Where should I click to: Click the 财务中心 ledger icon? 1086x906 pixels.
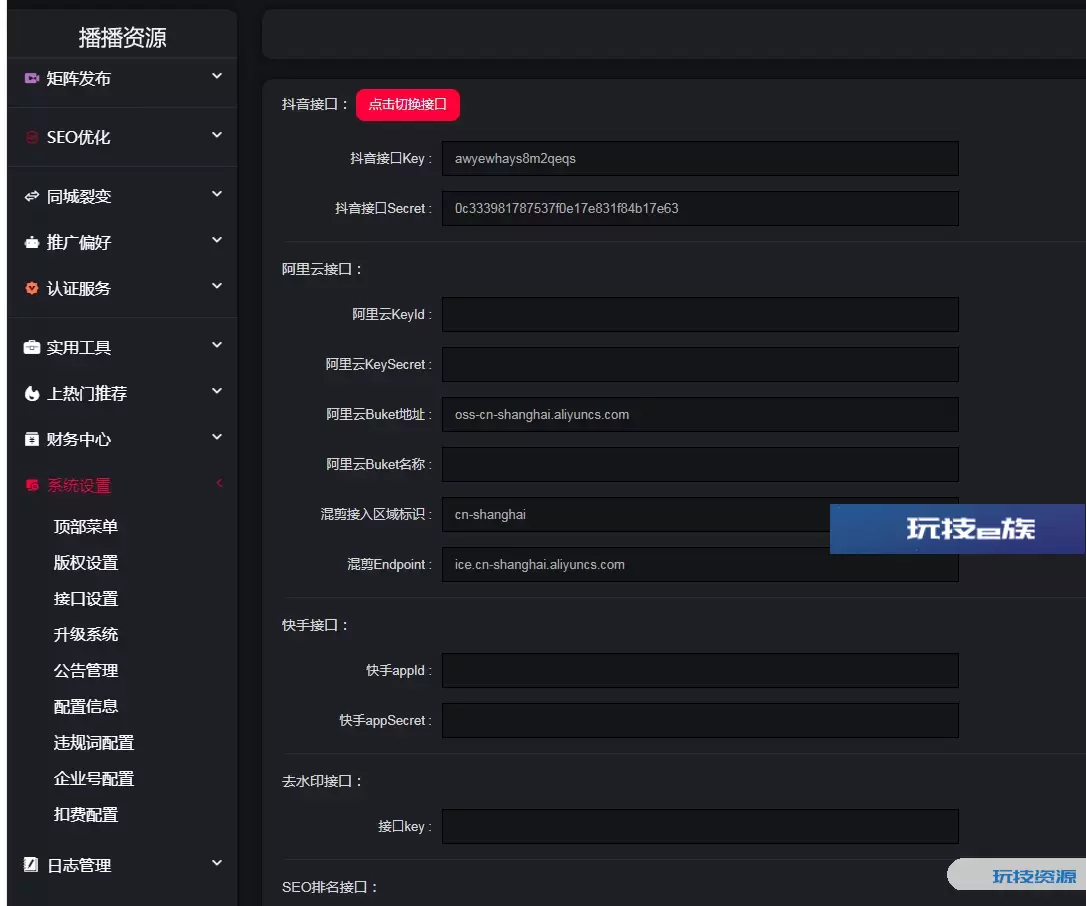[31, 439]
